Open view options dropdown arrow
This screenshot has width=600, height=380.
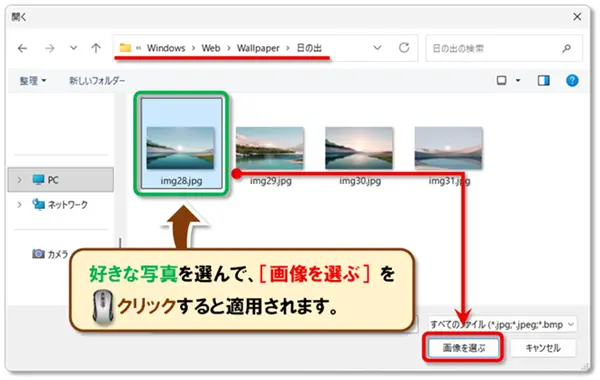(518, 80)
